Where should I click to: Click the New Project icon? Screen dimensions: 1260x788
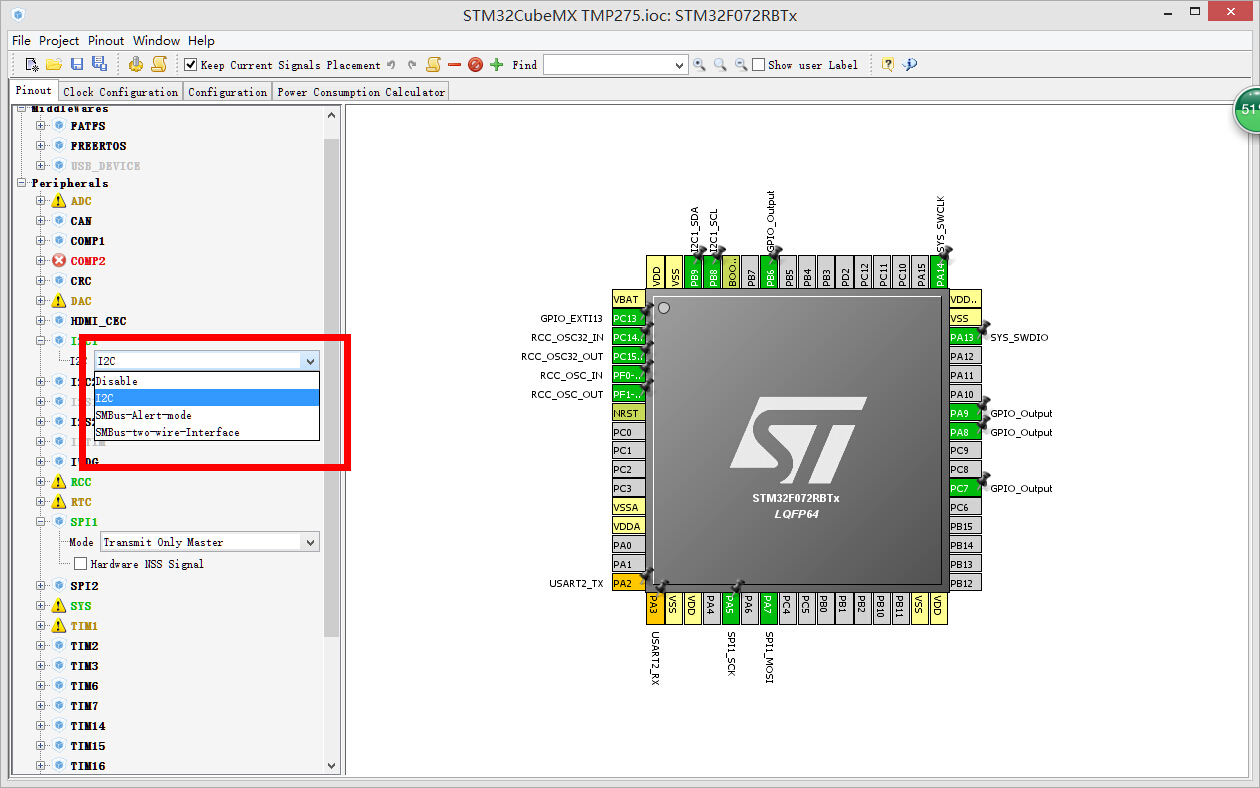32,64
